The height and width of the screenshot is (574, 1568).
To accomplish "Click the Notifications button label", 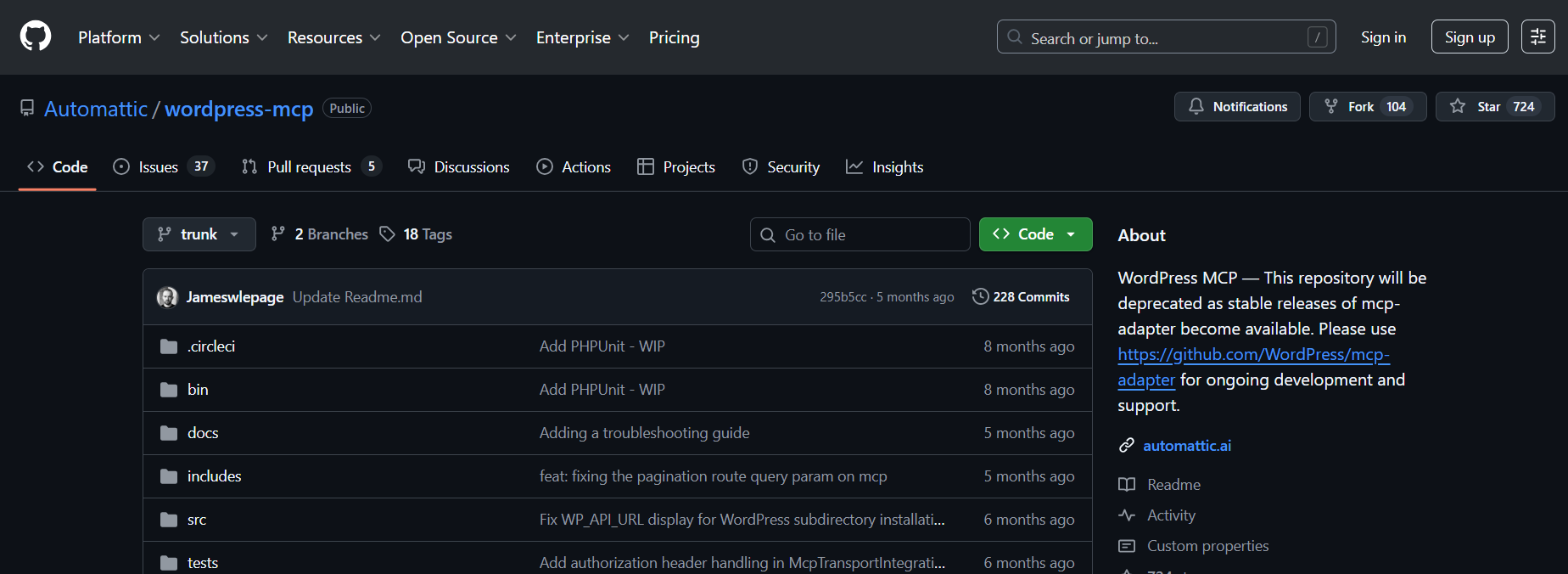I will click(x=1250, y=106).
